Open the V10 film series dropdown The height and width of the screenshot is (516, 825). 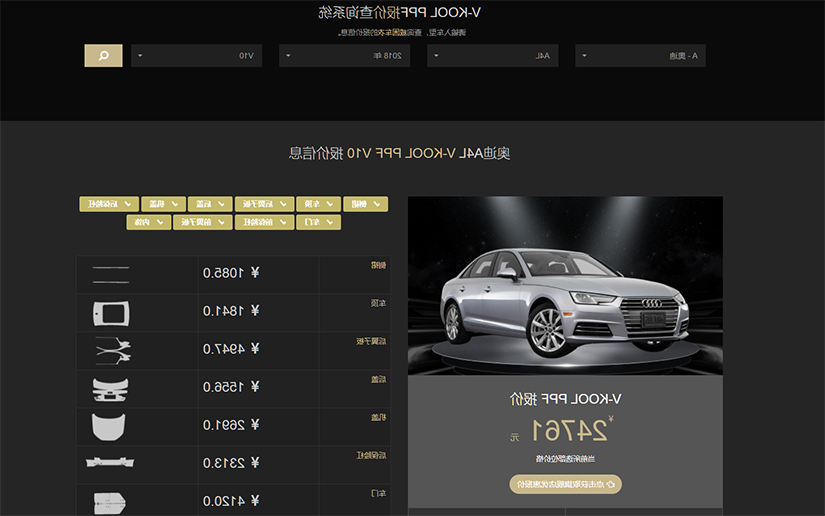pyautogui.click(x=196, y=56)
